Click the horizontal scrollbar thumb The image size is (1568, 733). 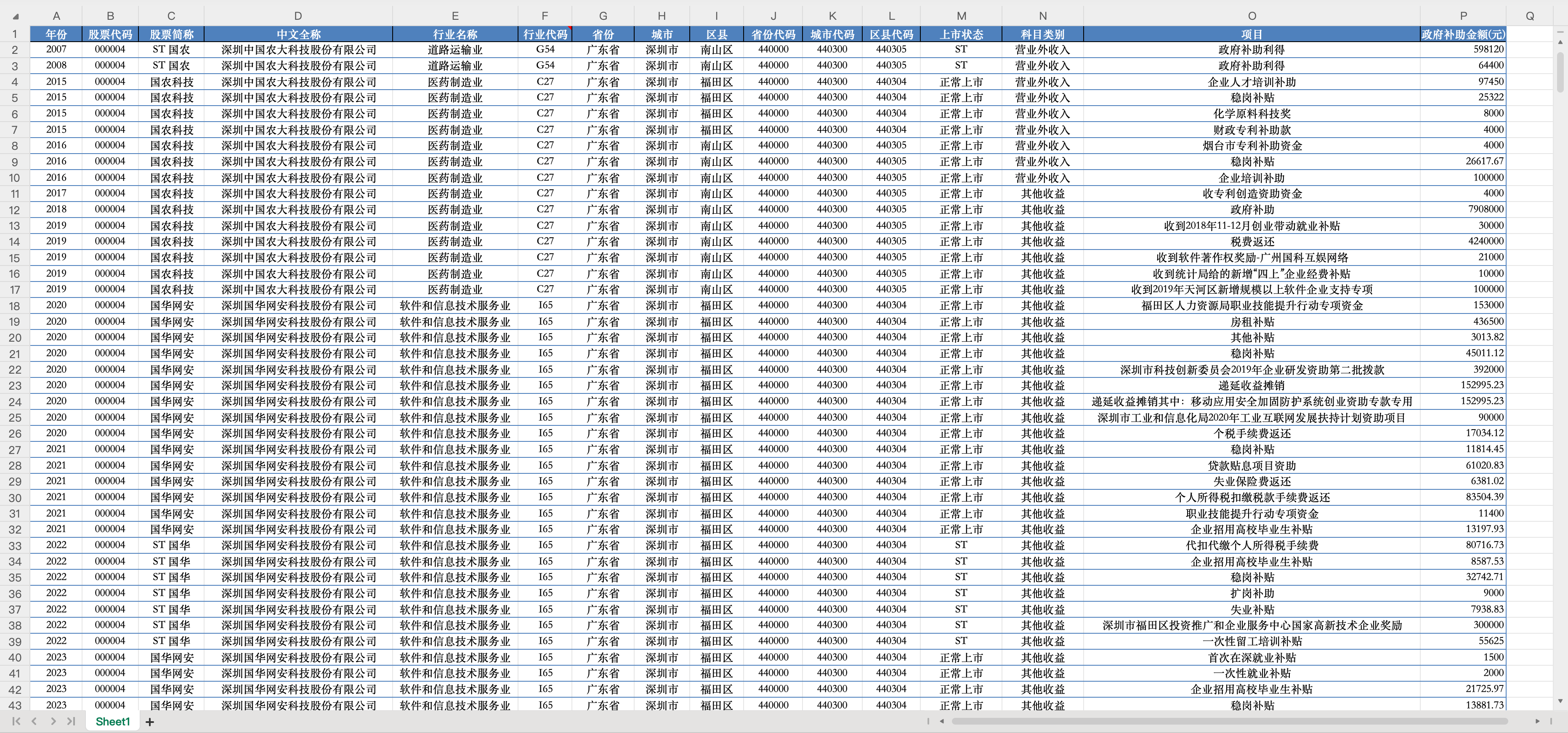coord(1230,722)
